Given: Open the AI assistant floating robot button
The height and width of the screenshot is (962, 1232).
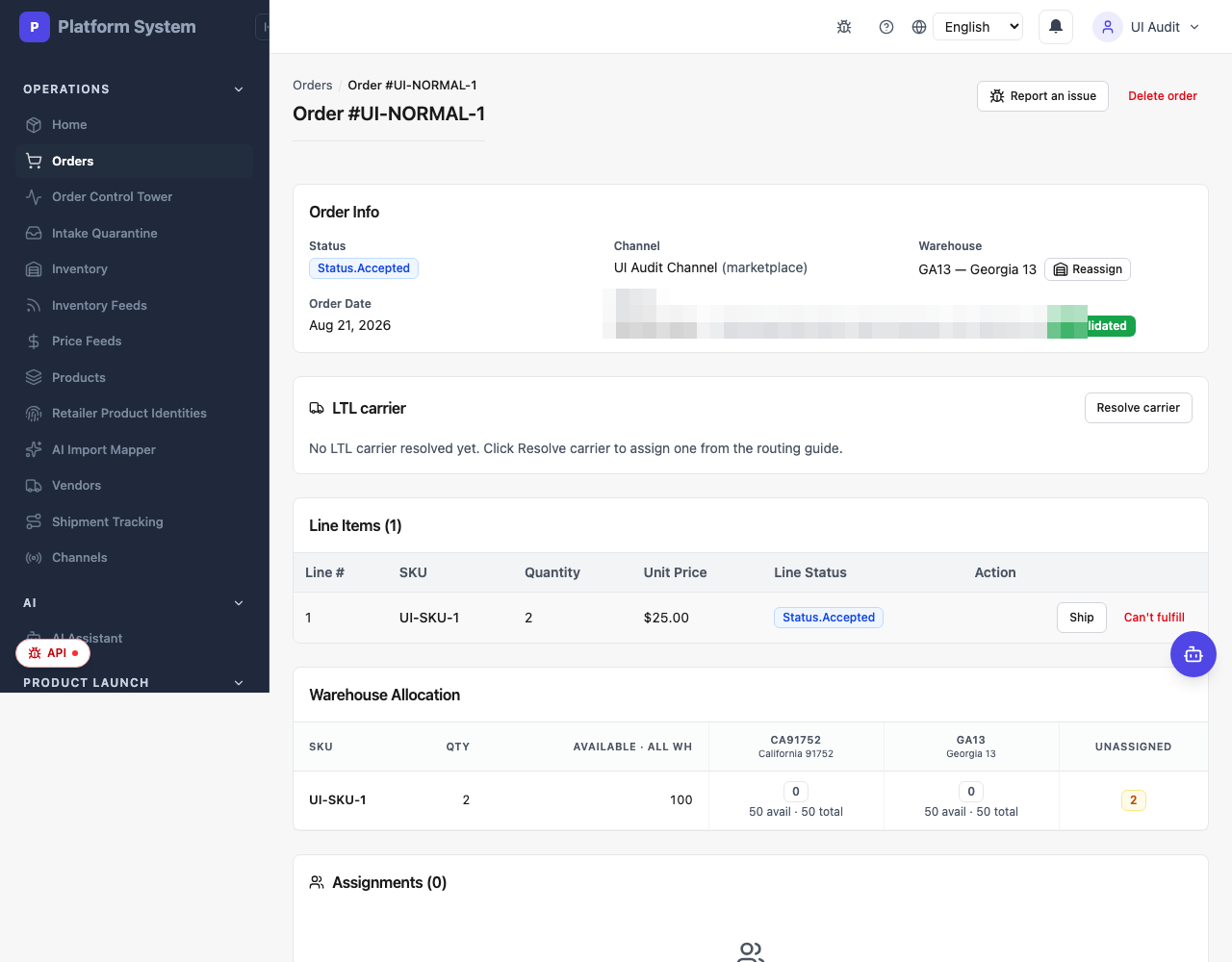Looking at the screenshot, I should [1193, 654].
